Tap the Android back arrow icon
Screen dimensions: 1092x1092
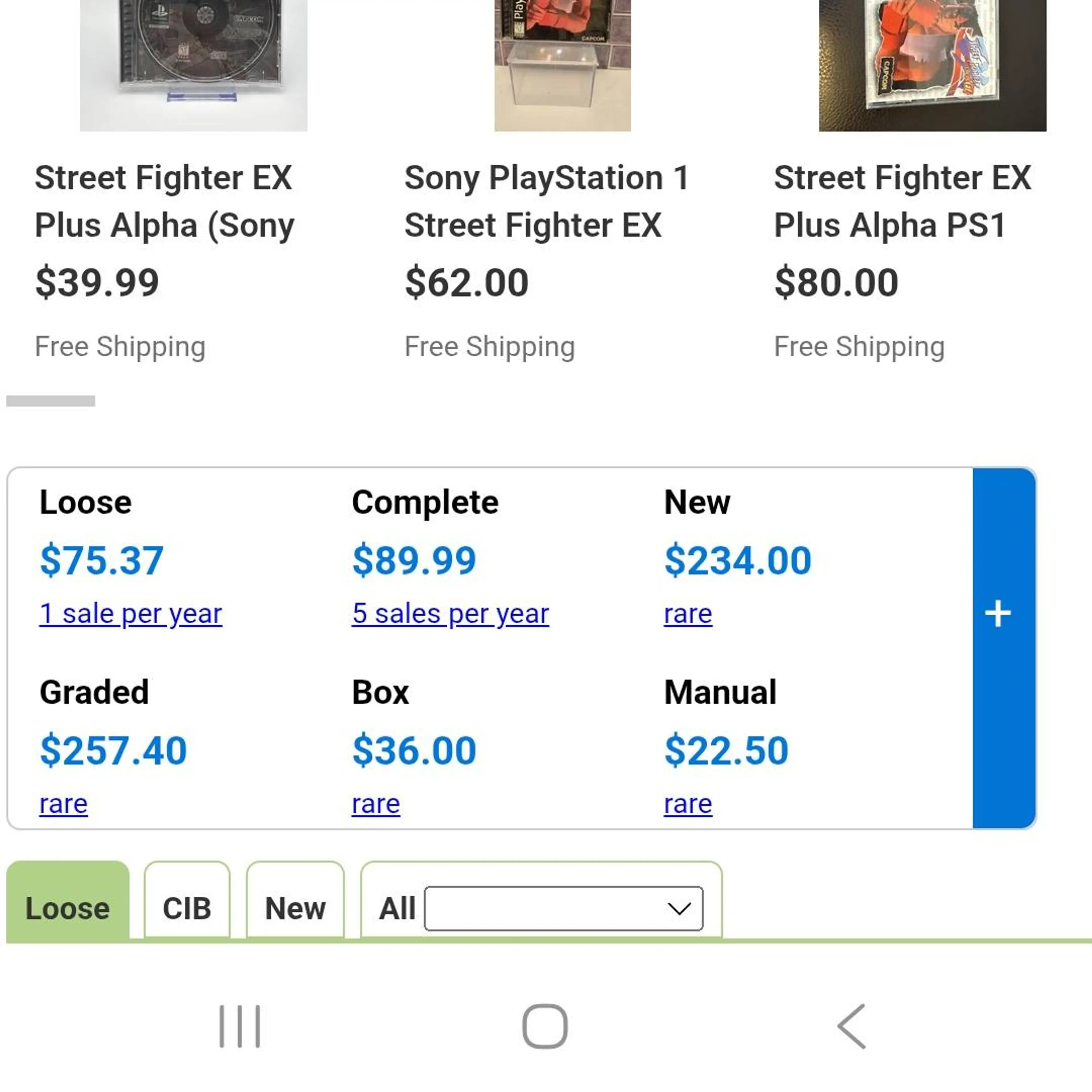(x=852, y=1026)
